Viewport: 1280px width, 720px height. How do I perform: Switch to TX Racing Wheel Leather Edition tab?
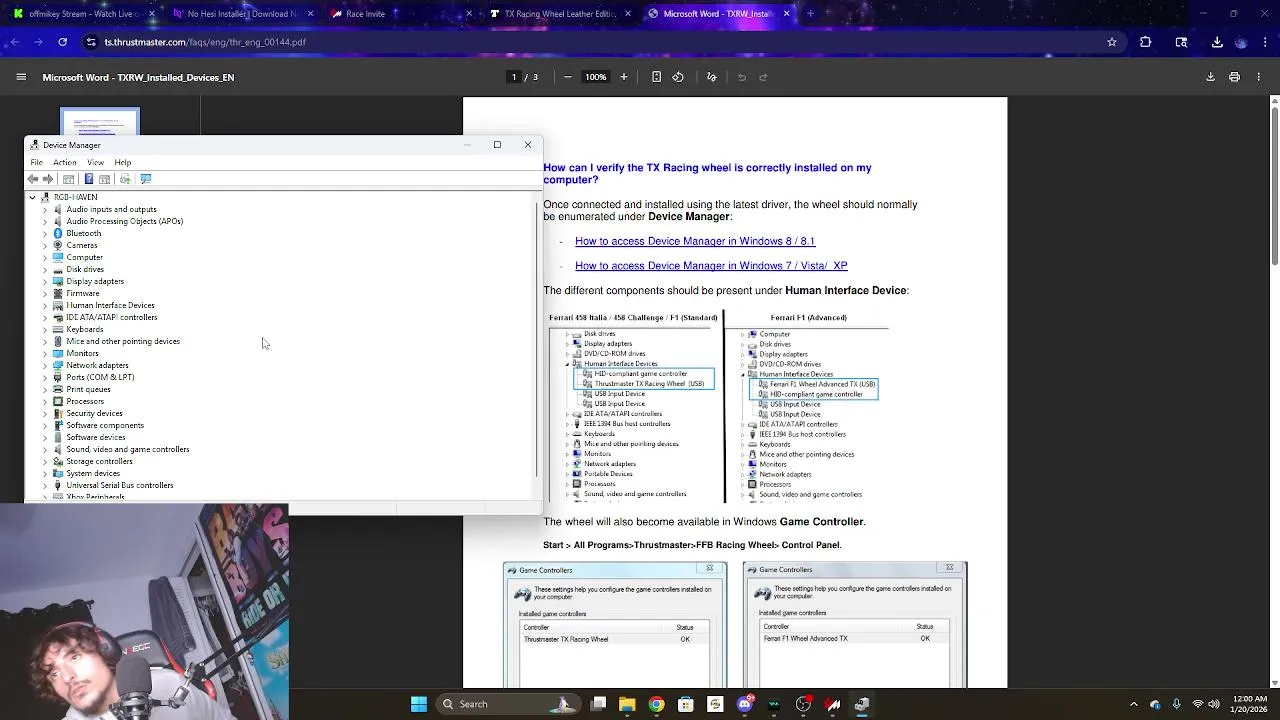tap(560, 14)
